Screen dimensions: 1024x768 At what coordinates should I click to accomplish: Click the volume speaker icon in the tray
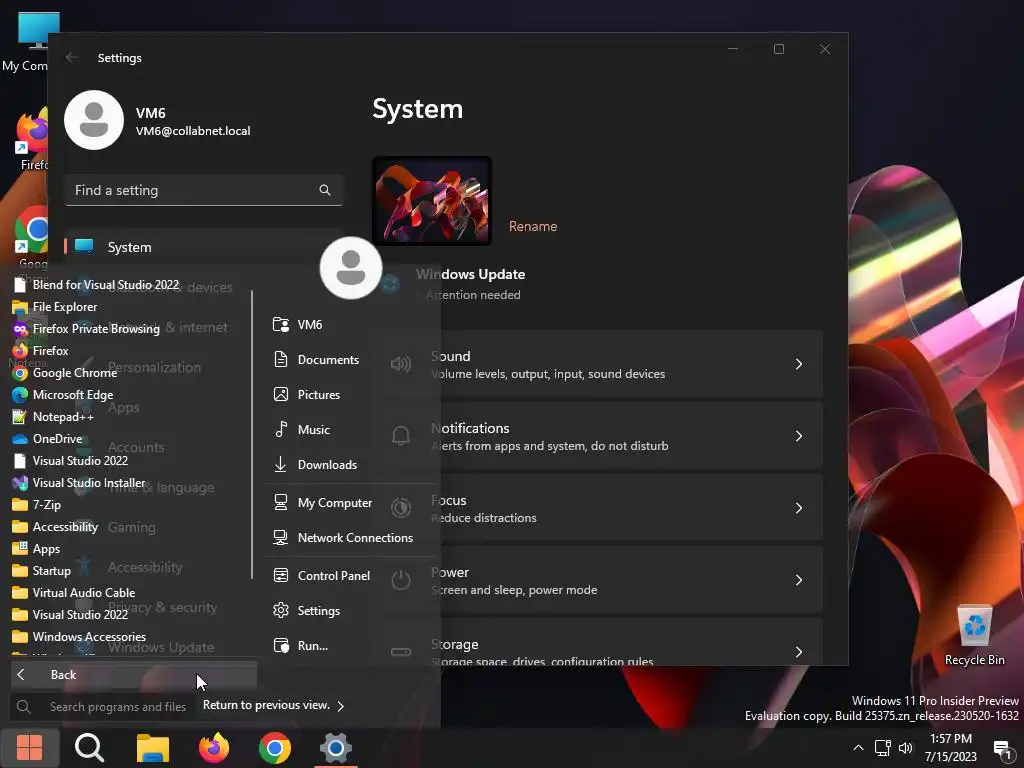[x=906, y=748]
